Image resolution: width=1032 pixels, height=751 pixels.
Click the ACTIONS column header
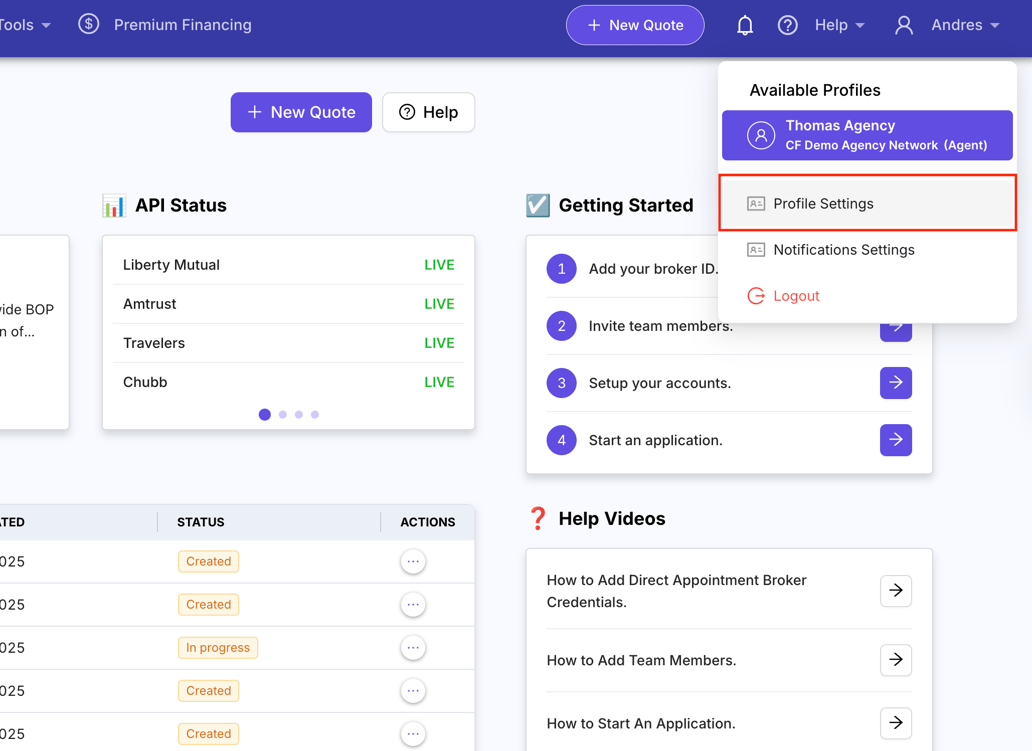pos(428,522)
